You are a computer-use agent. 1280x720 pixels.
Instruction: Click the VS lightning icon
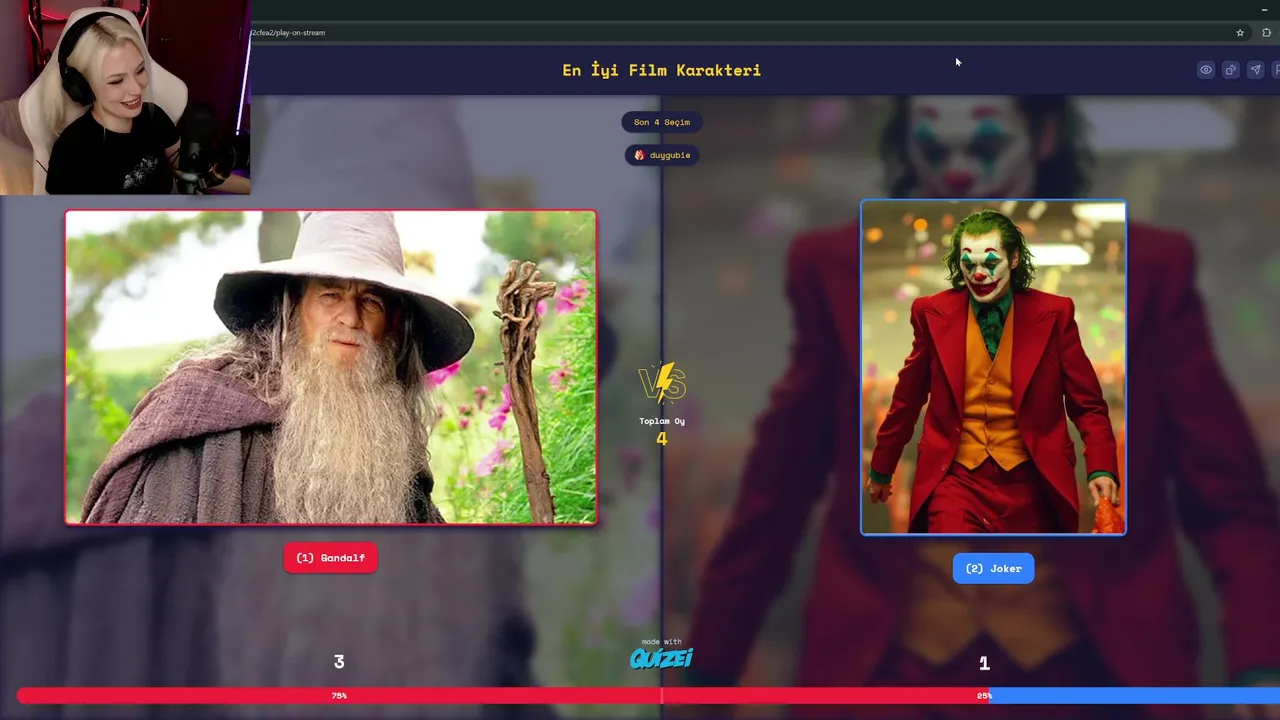point(662,384)
